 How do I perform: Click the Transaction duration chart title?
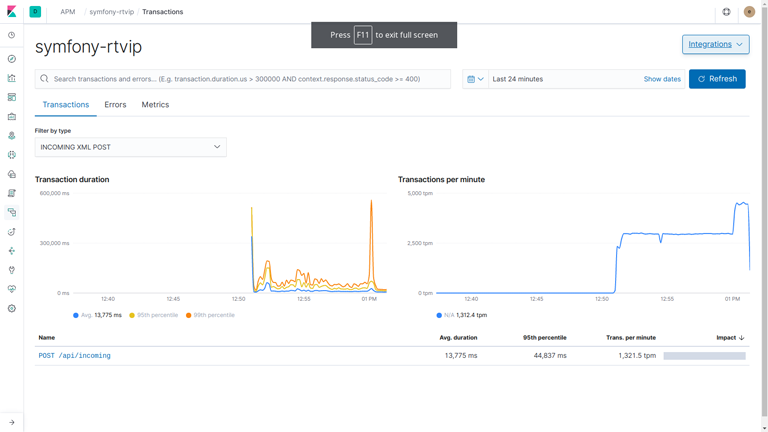pyautogui.click(x=72, y=179)
